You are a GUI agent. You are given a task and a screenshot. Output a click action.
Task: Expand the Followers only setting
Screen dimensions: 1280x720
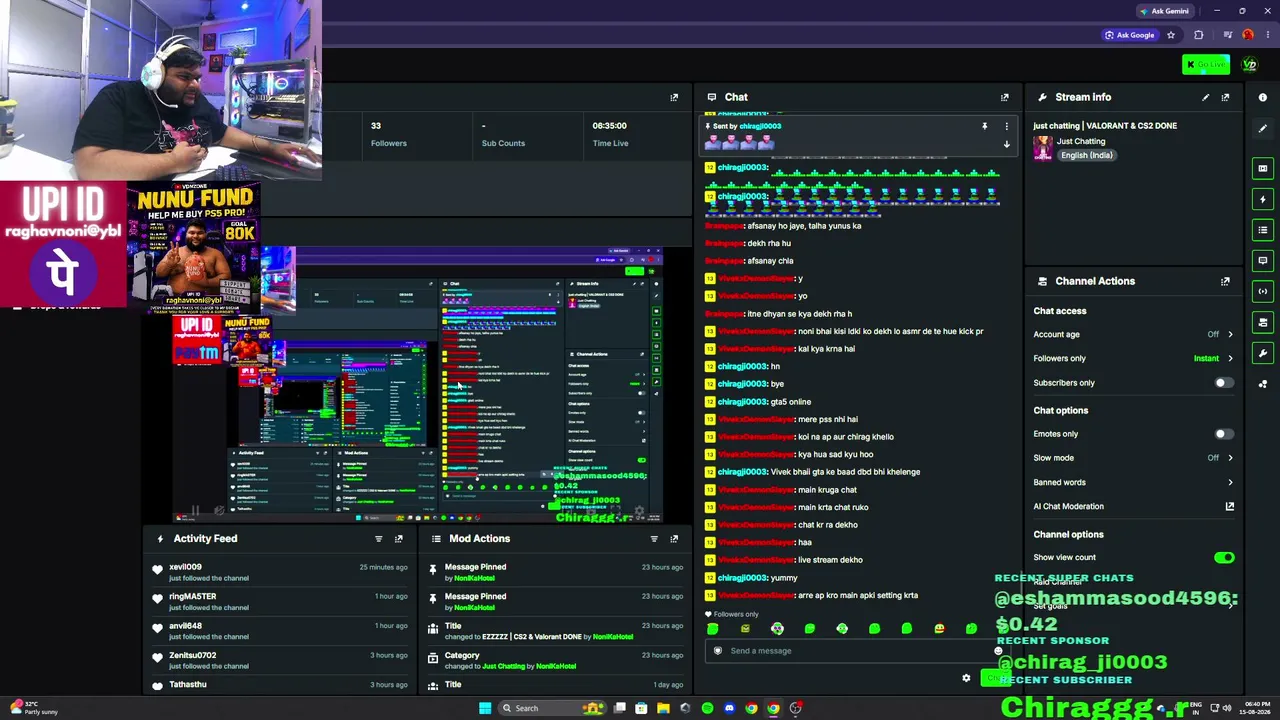pyautogui.click(x=1230, y=358)
